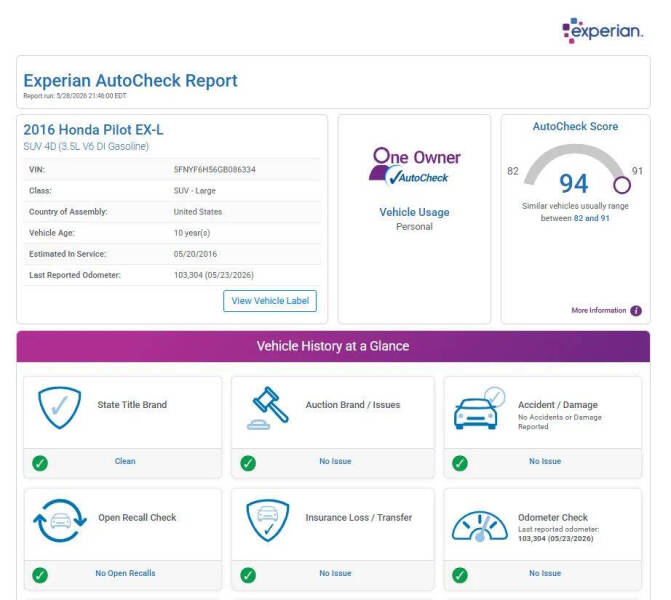The width and height of the screenshot is (671, 600).
Task: Click No Issue under Insurance Loss / Transfer
Action: [x=335, y=573]
